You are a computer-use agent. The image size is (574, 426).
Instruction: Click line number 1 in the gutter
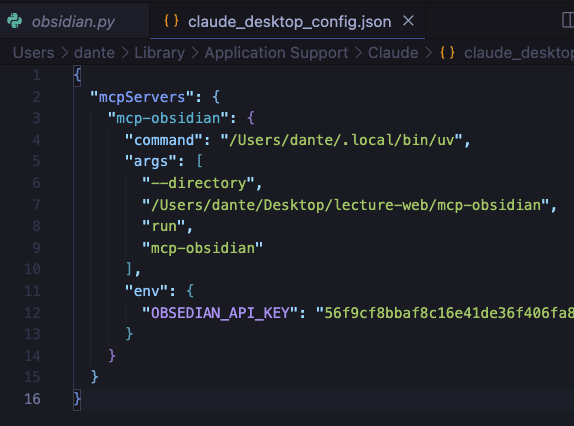click(36, 75)
